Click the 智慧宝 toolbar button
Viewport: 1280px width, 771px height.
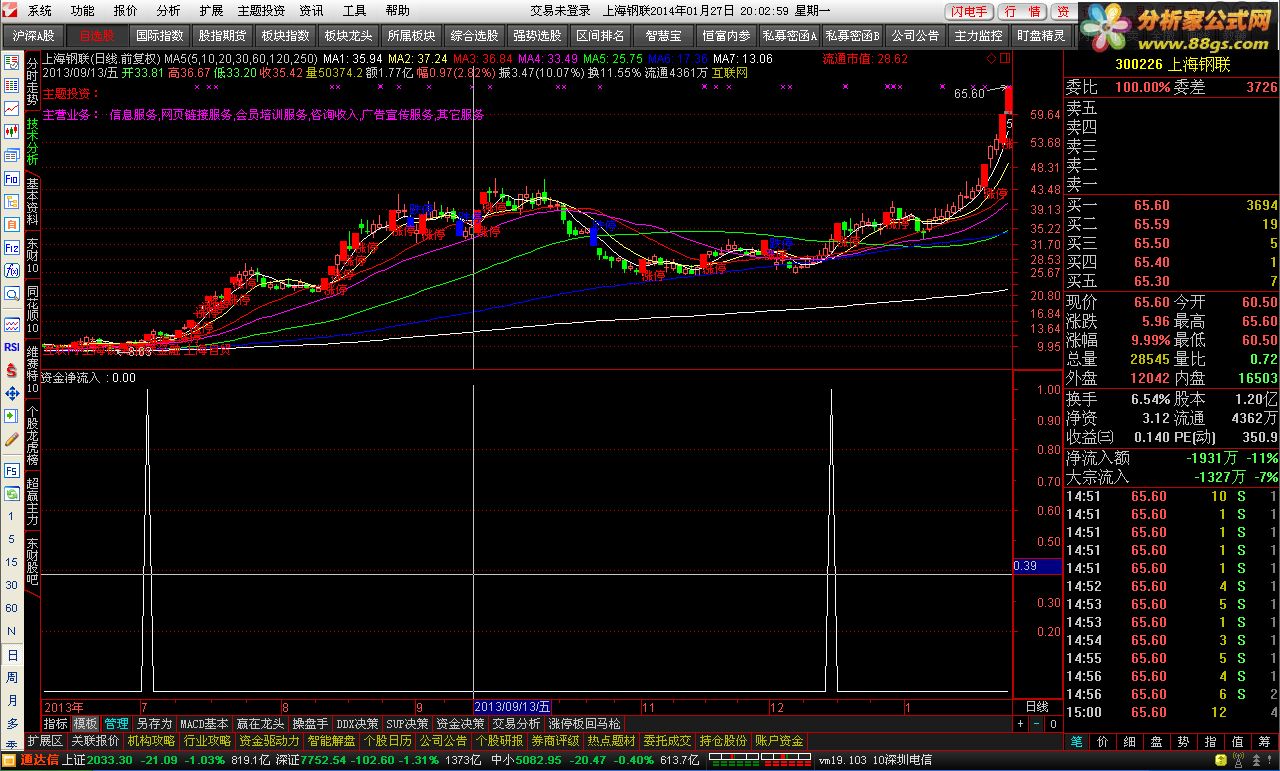pos(662,35)
